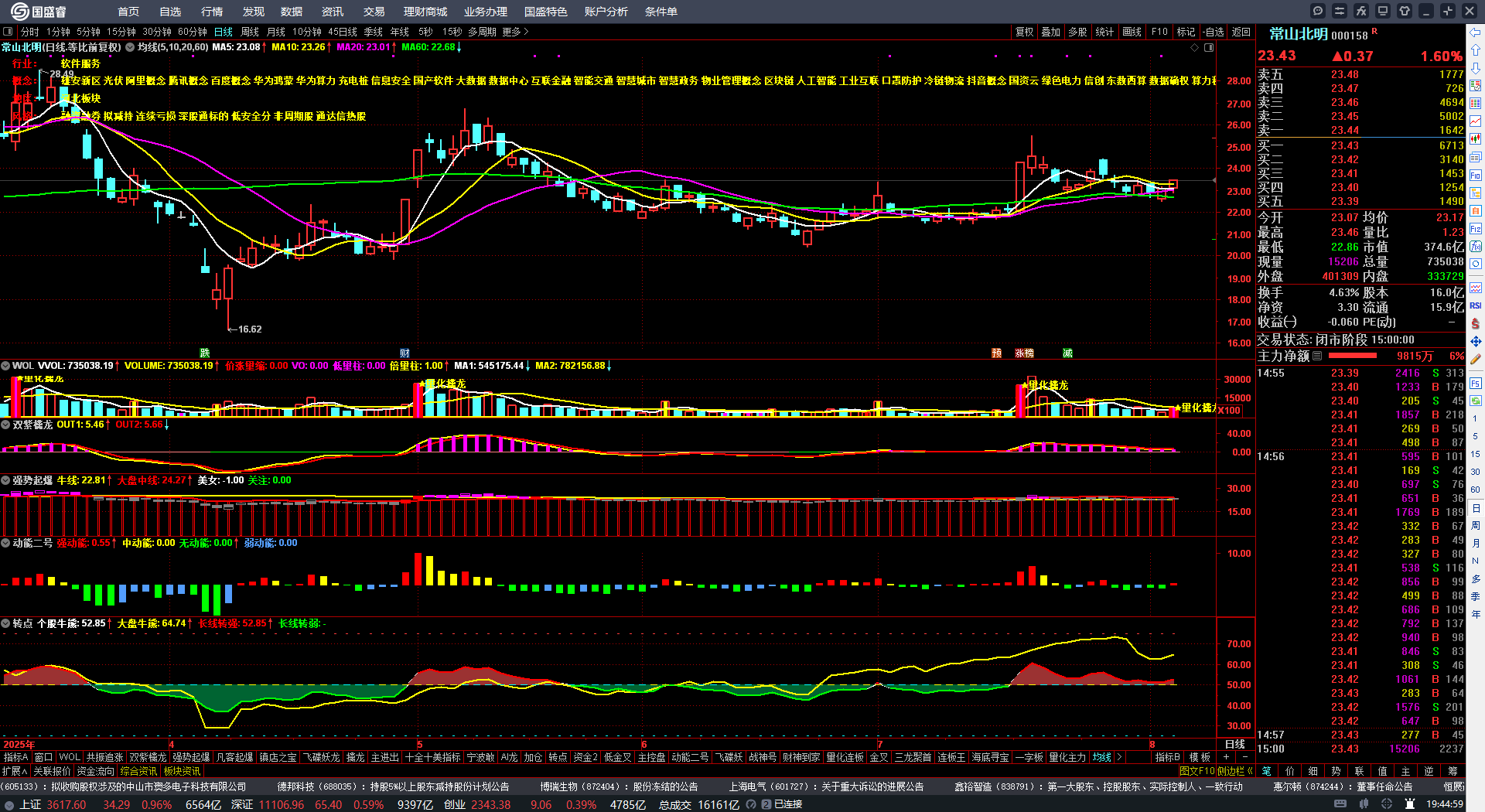The width and height of the screenshot is (1485, 812).
Task: Toggle 统计 statistics mode
Action: 1104,32
